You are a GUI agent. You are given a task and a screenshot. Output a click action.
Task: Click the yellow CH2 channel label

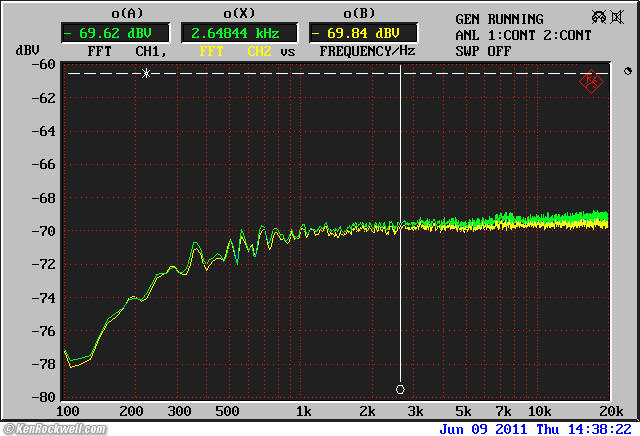tap(259, 51)
